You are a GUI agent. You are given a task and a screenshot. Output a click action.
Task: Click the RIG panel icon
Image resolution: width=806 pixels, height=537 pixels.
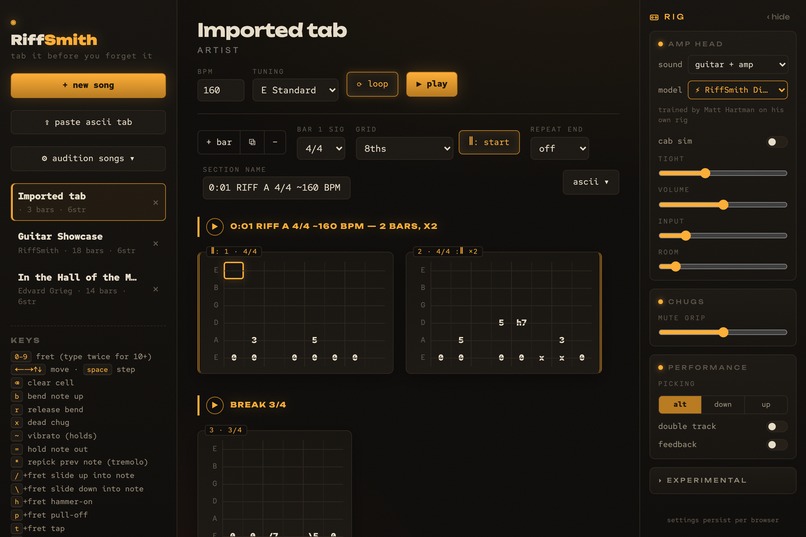point(654,17)
